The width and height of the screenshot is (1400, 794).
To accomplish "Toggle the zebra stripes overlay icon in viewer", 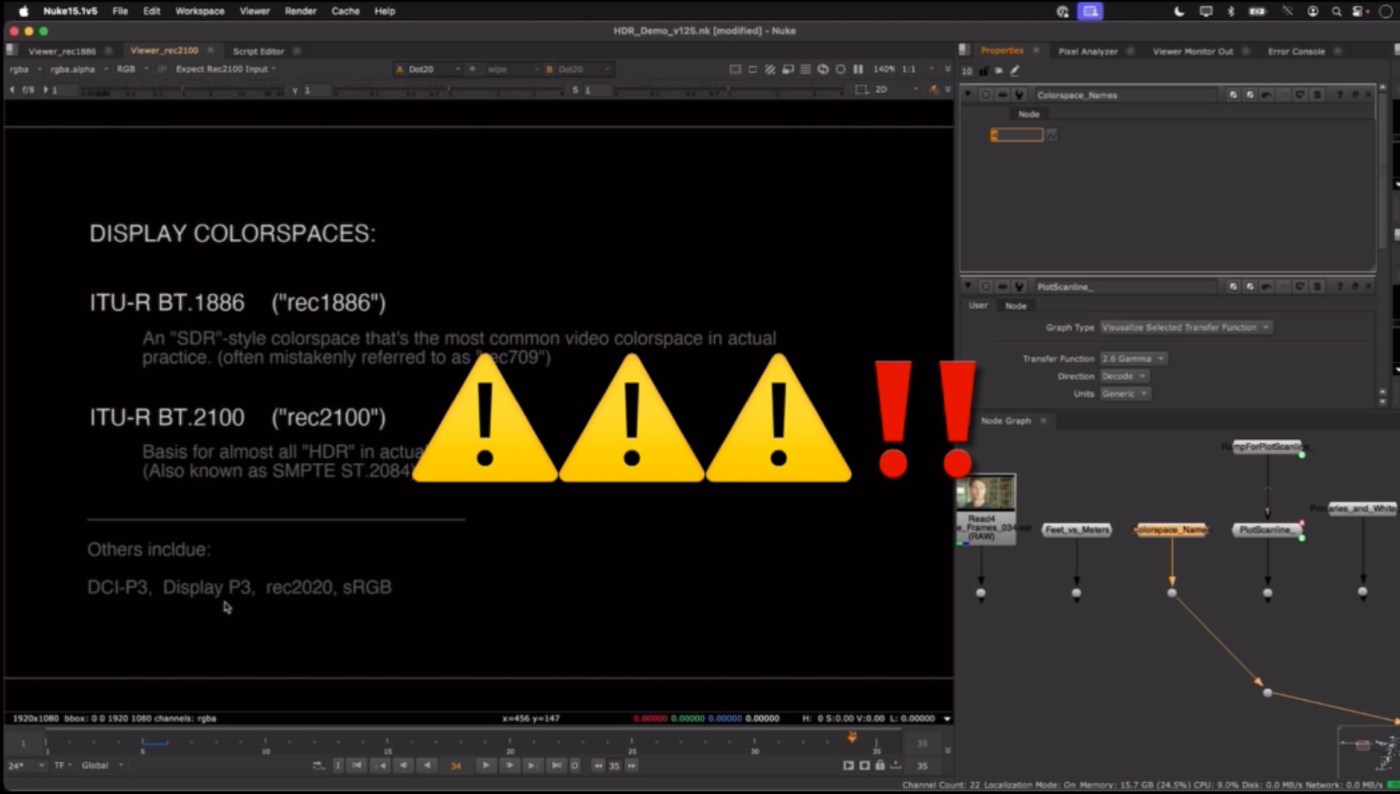I will (x=769, y=69).
